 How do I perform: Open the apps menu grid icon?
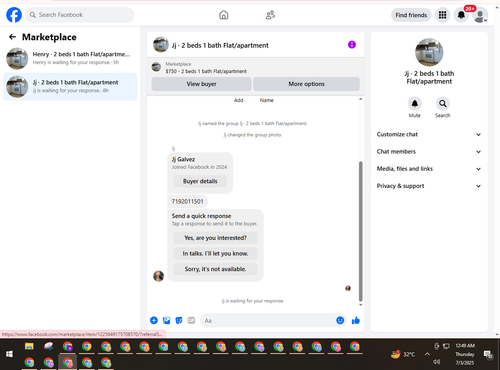442,15
